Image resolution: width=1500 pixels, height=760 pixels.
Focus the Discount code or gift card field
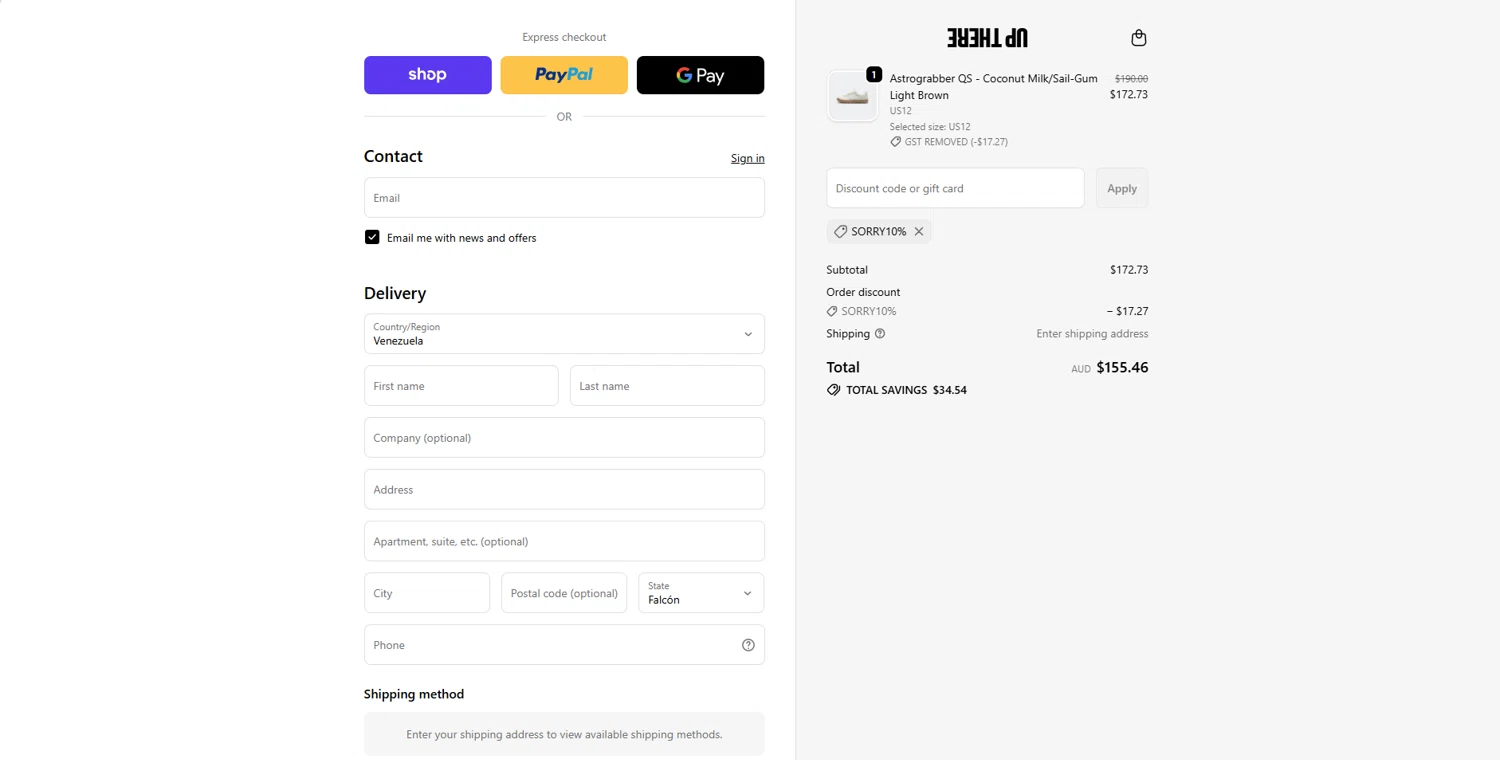pyautogui.click(x=955, y=188)
